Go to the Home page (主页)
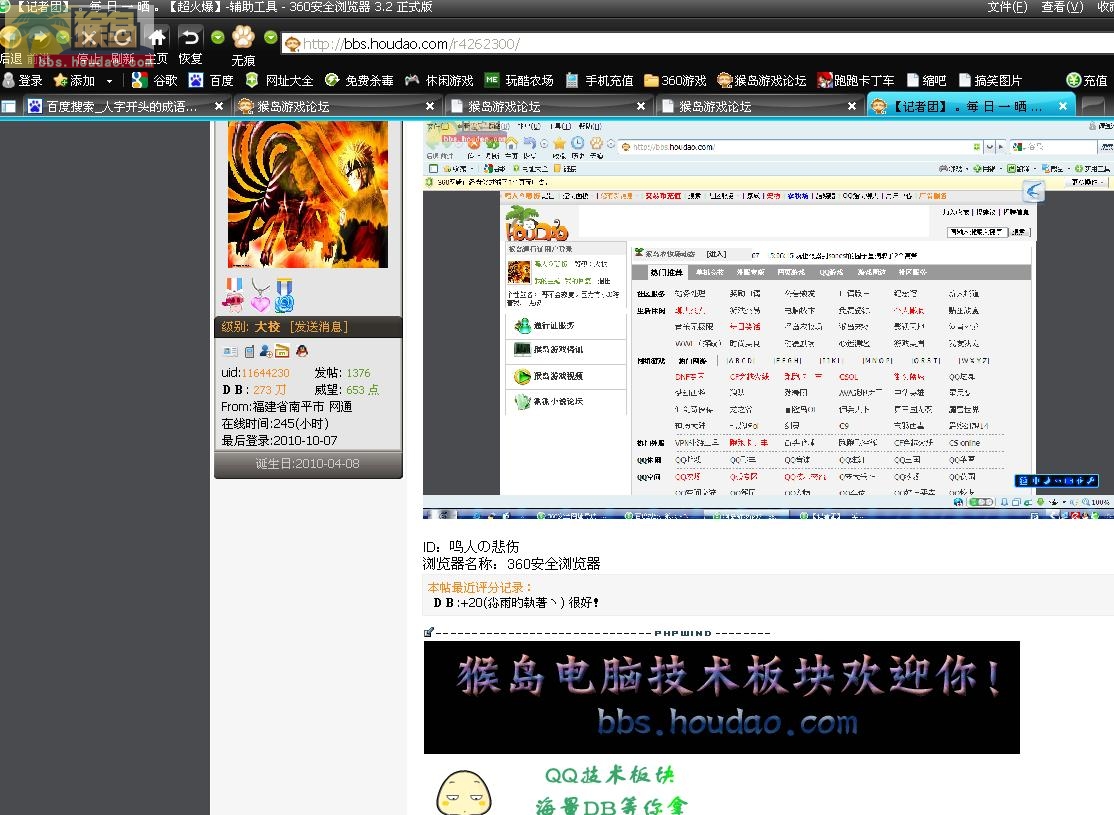Viewport: 1114px width, 815px height. point(156,43)
